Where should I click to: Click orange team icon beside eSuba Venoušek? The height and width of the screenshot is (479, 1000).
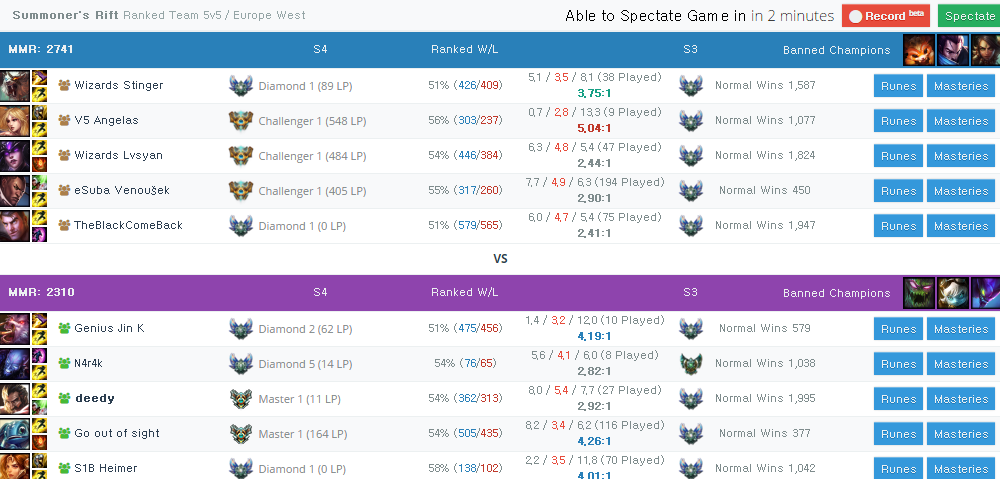(64, 190)
